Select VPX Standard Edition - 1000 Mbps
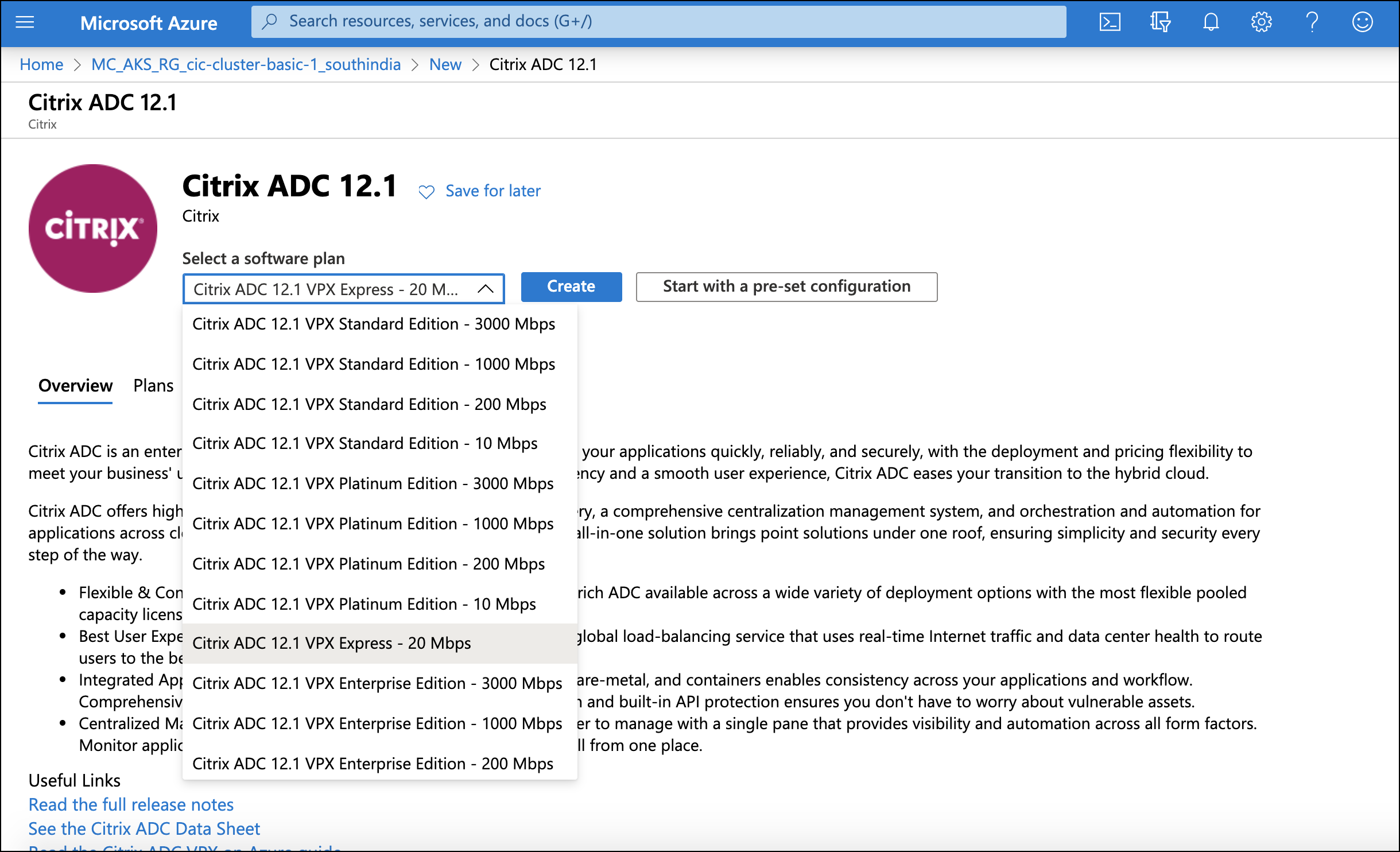The height and width of the screenshot is (852, 1400). [379, 364]
